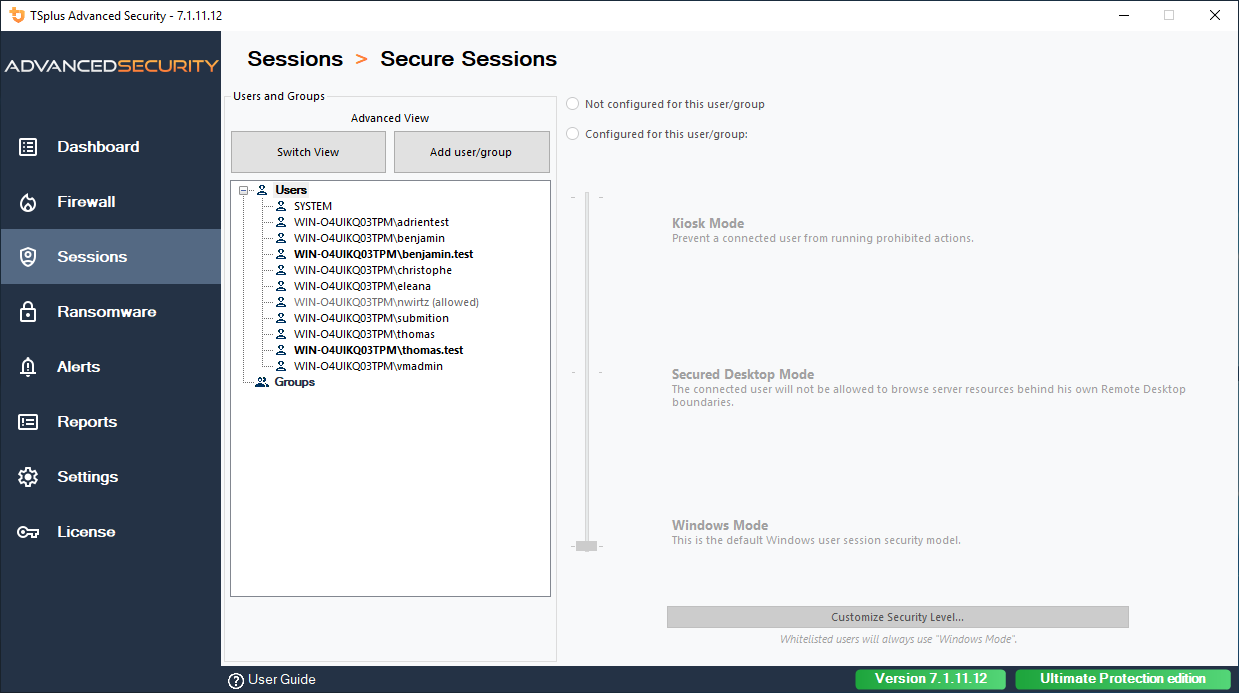Screen dimensions: 1239x693
Task: Open Customize Security Level dialog
Action: (x=897, y=616)
